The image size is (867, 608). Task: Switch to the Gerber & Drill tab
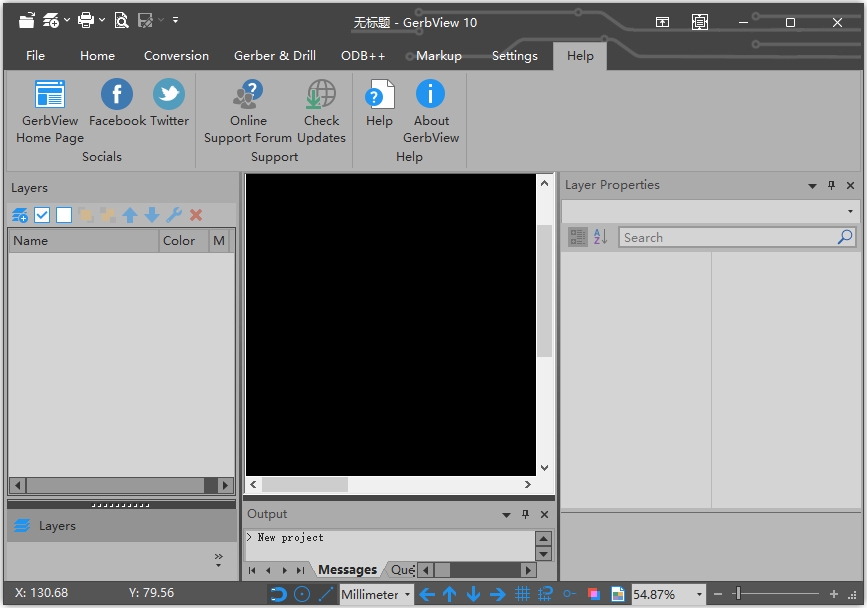[275, 56]
